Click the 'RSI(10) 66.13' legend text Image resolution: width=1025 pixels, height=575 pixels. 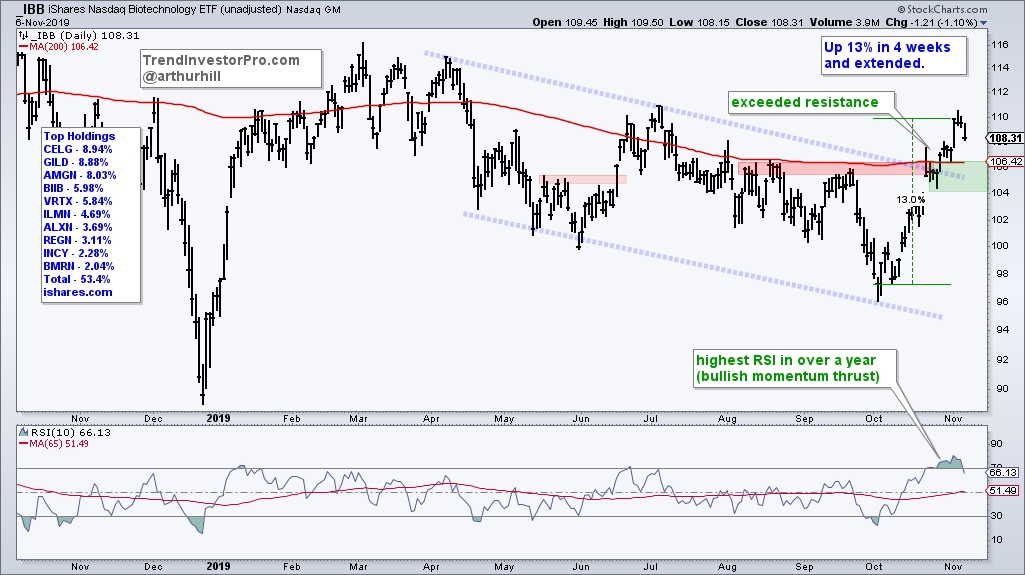tap(71, 433)
